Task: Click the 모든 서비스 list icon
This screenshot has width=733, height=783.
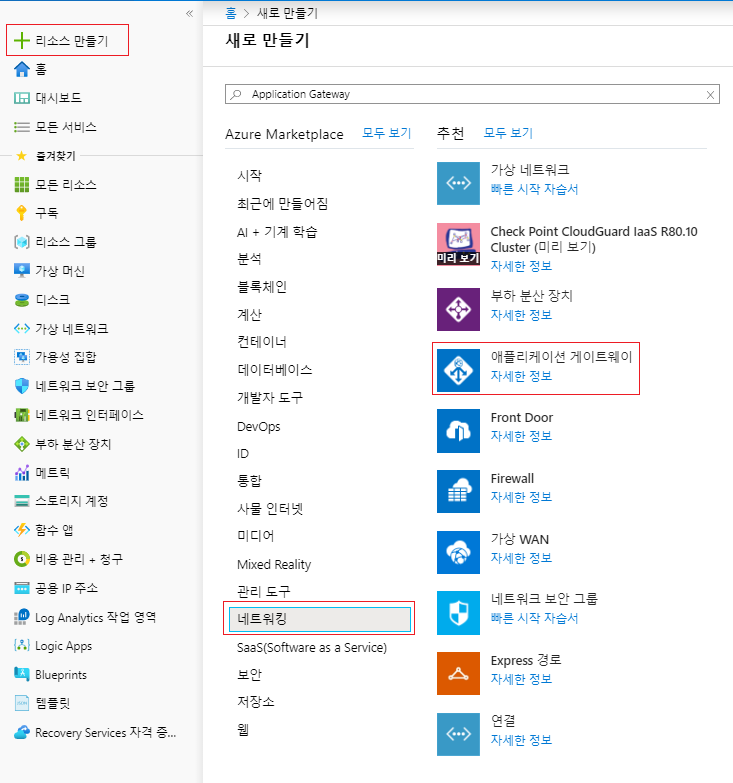Action: (21, 127)
